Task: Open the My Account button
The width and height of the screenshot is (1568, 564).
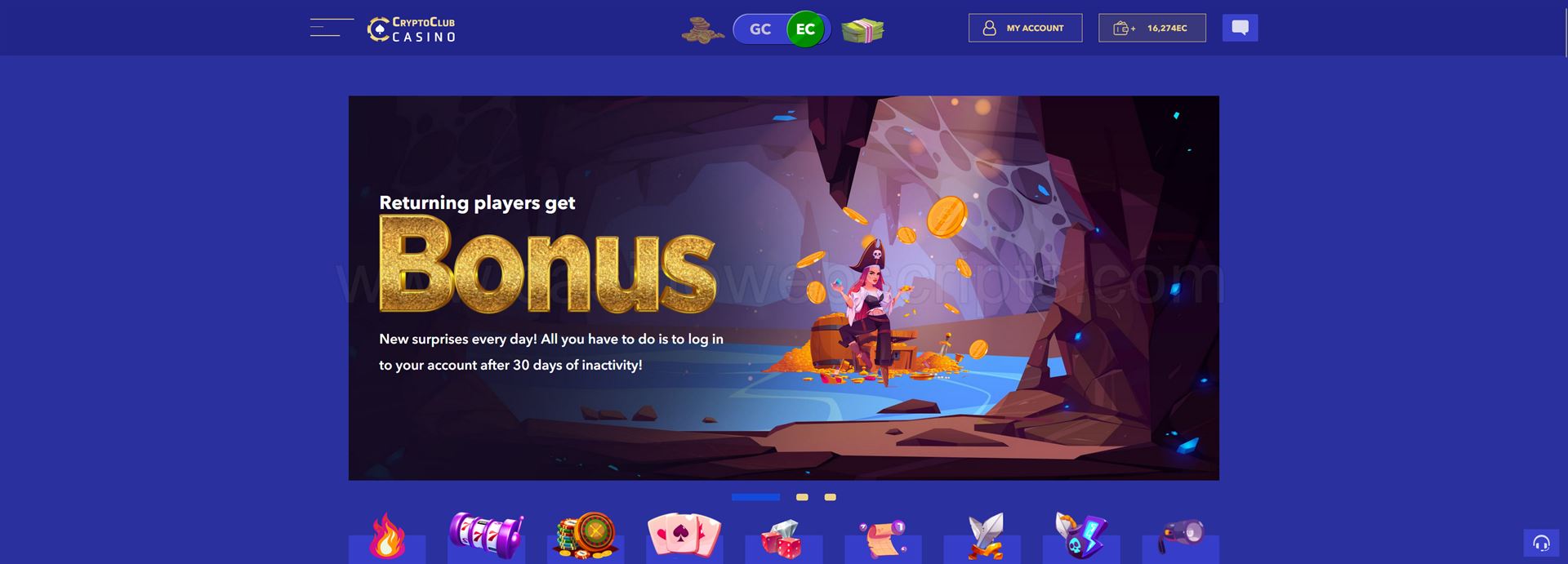Action: [x=1025, y=28]
